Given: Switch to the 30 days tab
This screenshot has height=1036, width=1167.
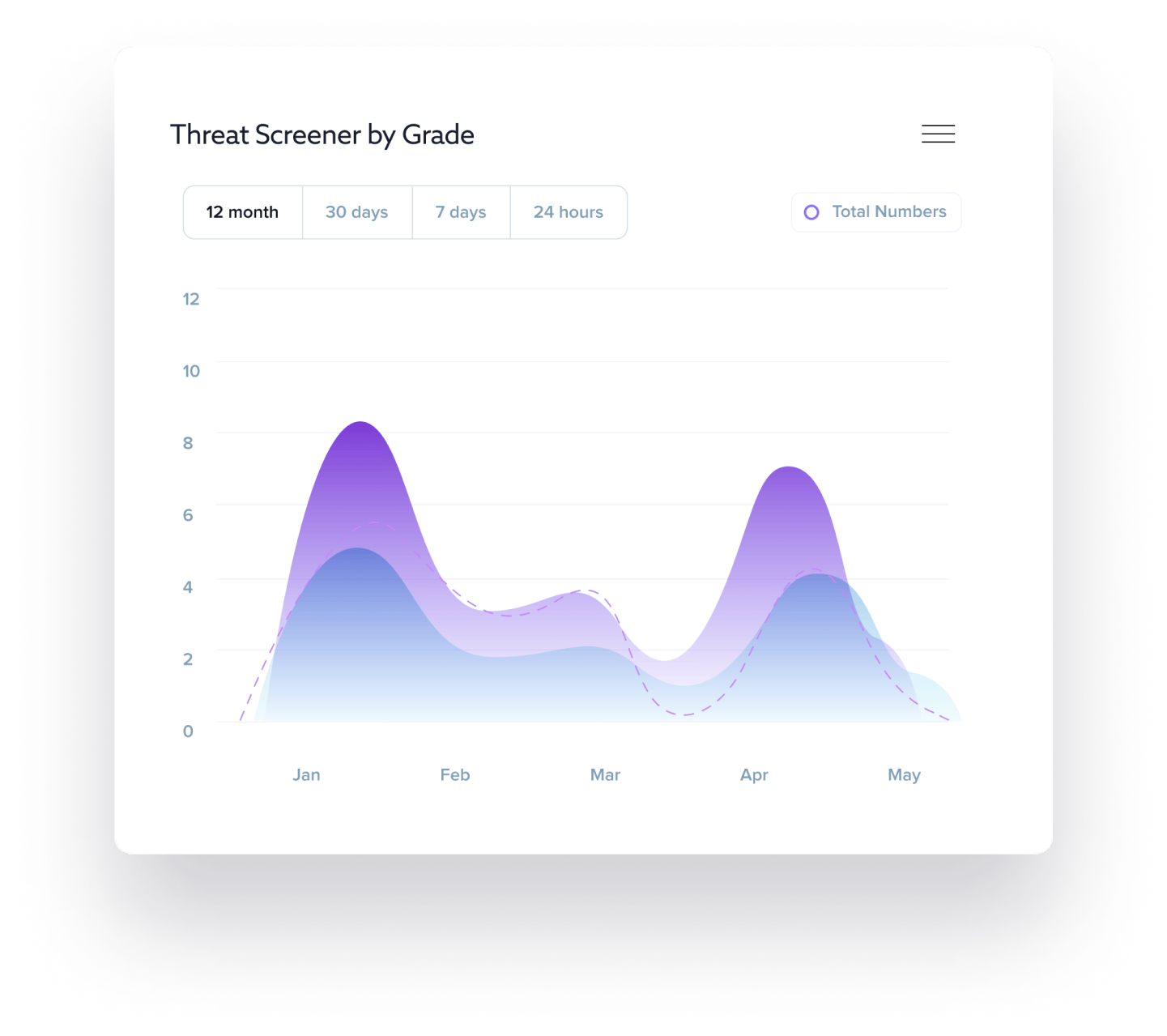Looking at the screenshot, I should [x=357, y=212].
